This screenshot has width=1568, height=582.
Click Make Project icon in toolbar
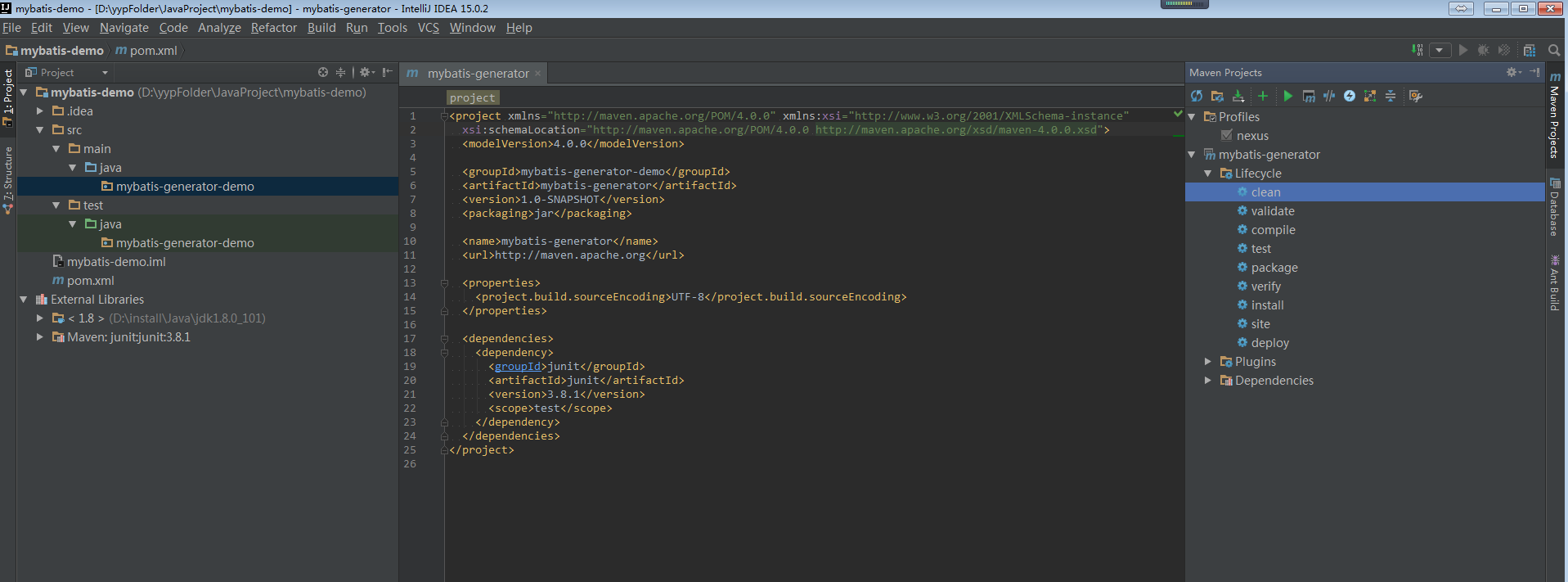point(1417,50)
